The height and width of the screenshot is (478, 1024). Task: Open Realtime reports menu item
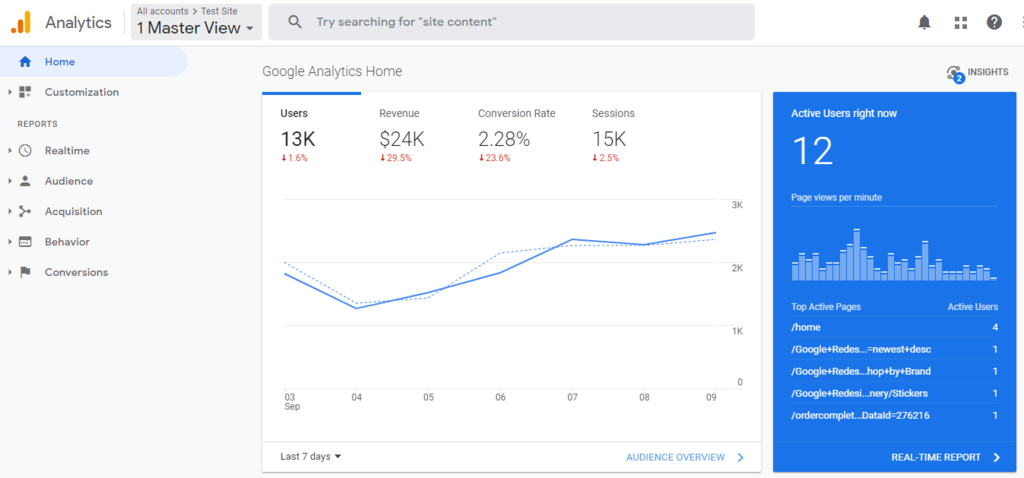pyautogui.click(x=67, y=151)
